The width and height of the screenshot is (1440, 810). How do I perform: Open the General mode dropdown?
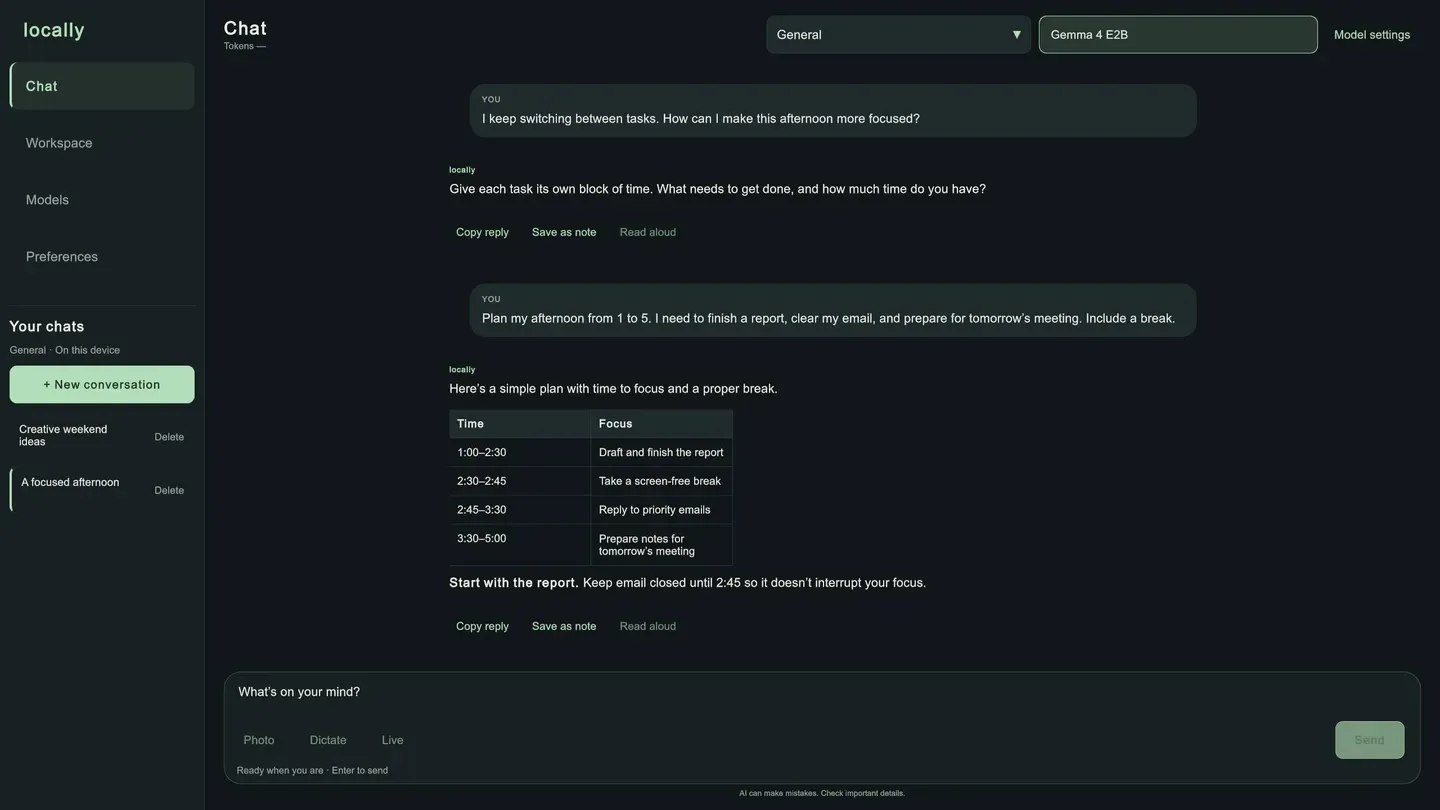[898, 34]
